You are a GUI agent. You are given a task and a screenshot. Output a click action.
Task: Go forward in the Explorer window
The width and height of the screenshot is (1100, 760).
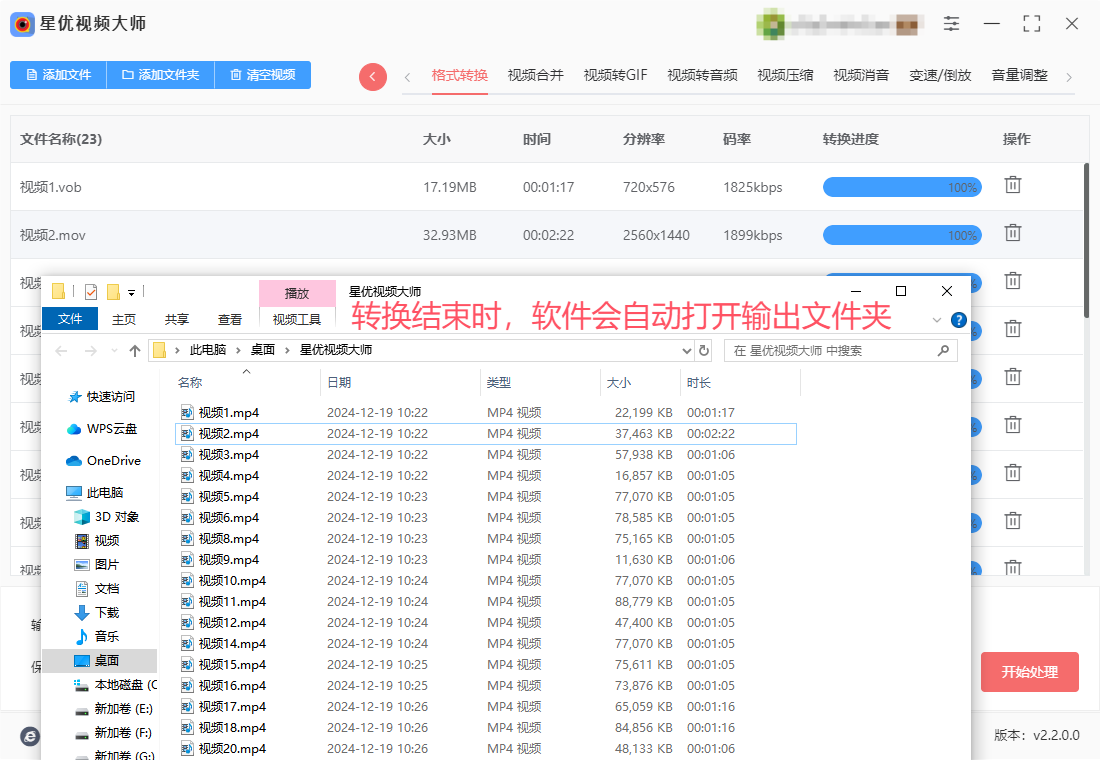90,351
